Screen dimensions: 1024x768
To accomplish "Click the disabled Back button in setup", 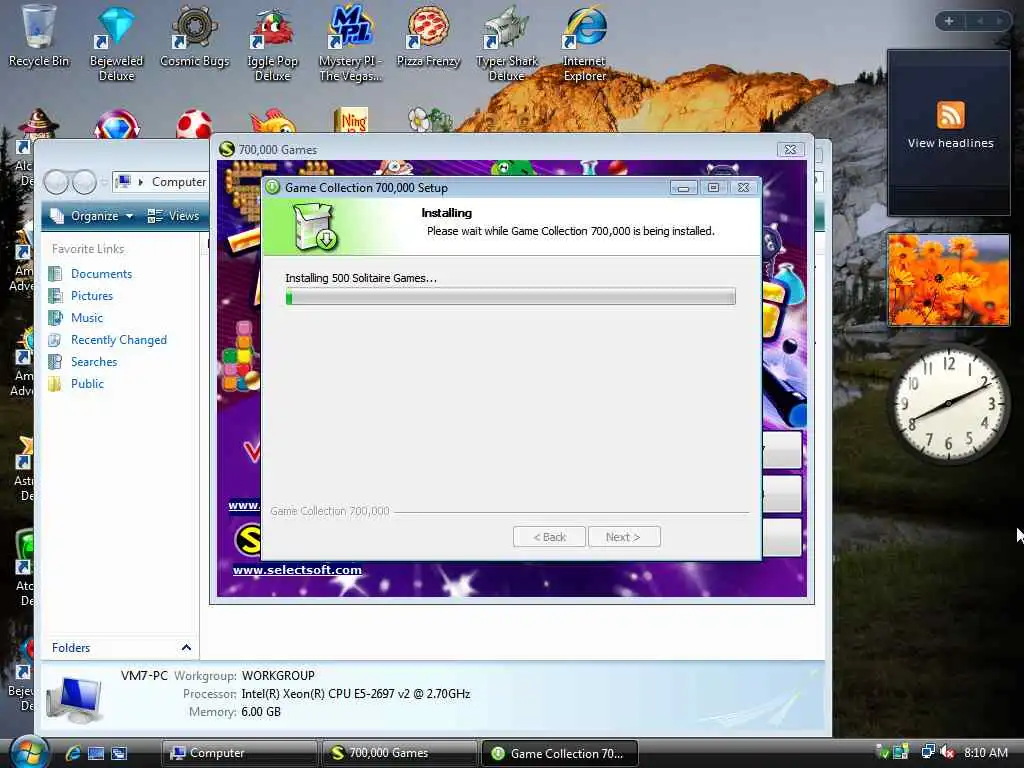I will tap(549, 537).
